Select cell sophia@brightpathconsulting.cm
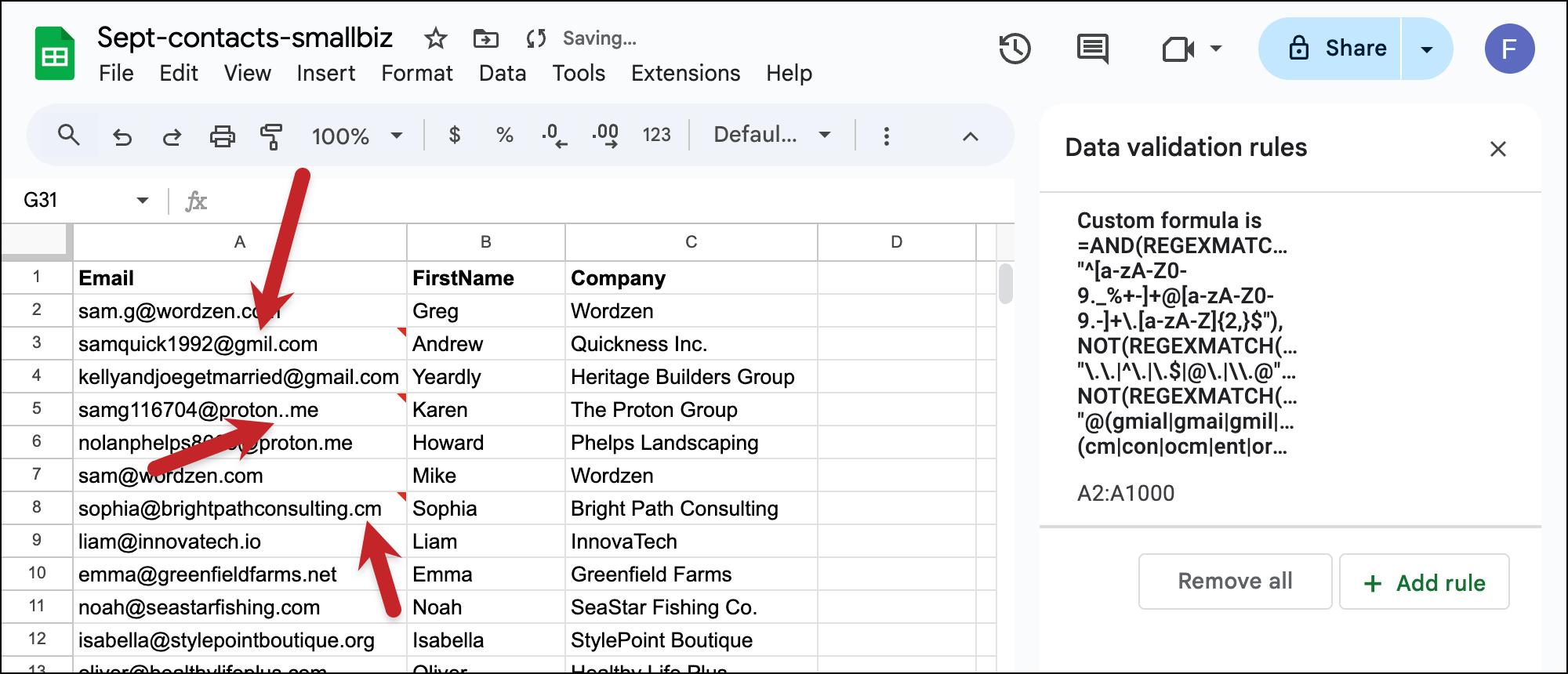The image size is (1568, 674). 240,509
